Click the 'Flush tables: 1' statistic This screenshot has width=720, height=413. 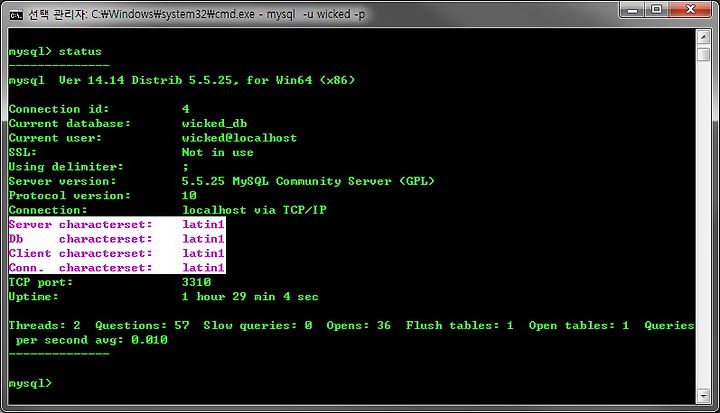point(459,325)
